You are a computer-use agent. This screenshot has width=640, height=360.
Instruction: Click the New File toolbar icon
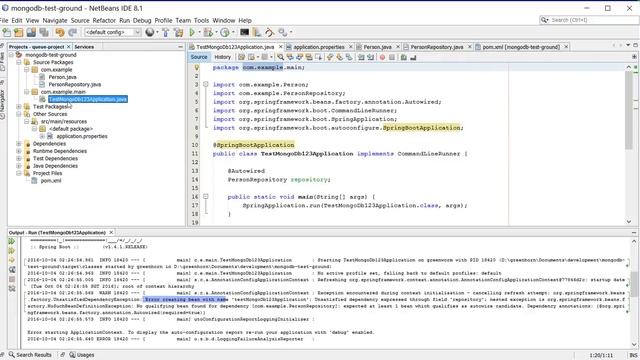point(7,32)
